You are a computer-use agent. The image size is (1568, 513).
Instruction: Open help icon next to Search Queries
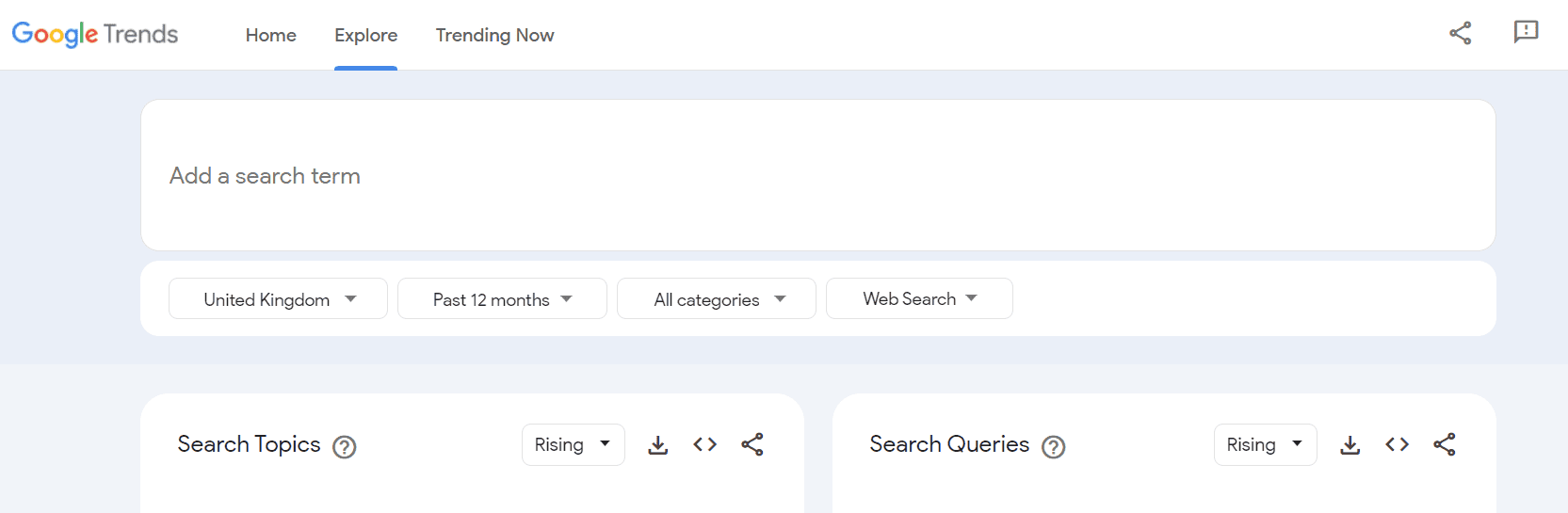click(1054, 447)
